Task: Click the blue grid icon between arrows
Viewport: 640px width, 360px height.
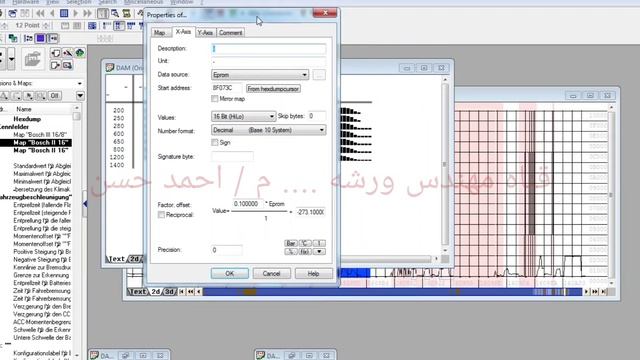Action: 64,13
